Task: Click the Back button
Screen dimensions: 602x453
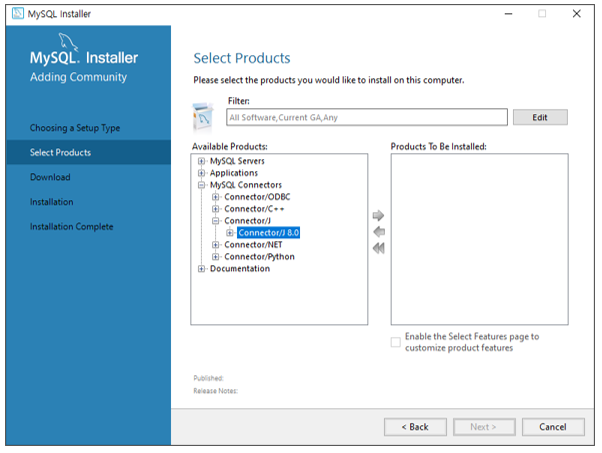Action: [x=415, y=427]
